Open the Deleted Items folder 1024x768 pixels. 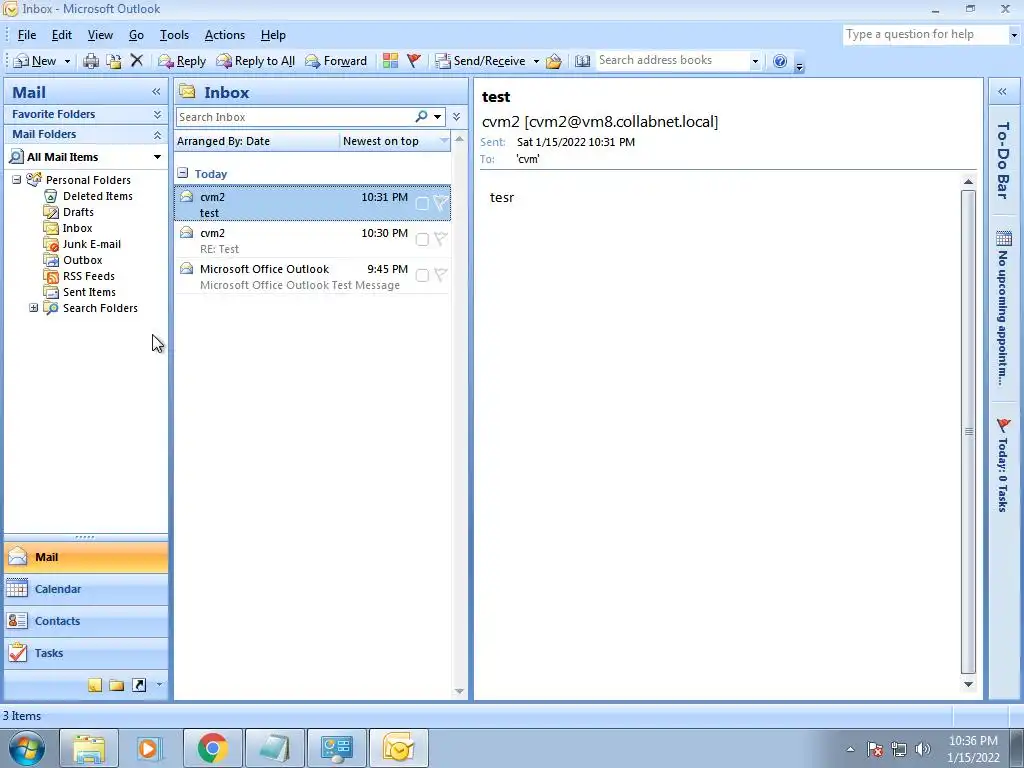point(97,196)
